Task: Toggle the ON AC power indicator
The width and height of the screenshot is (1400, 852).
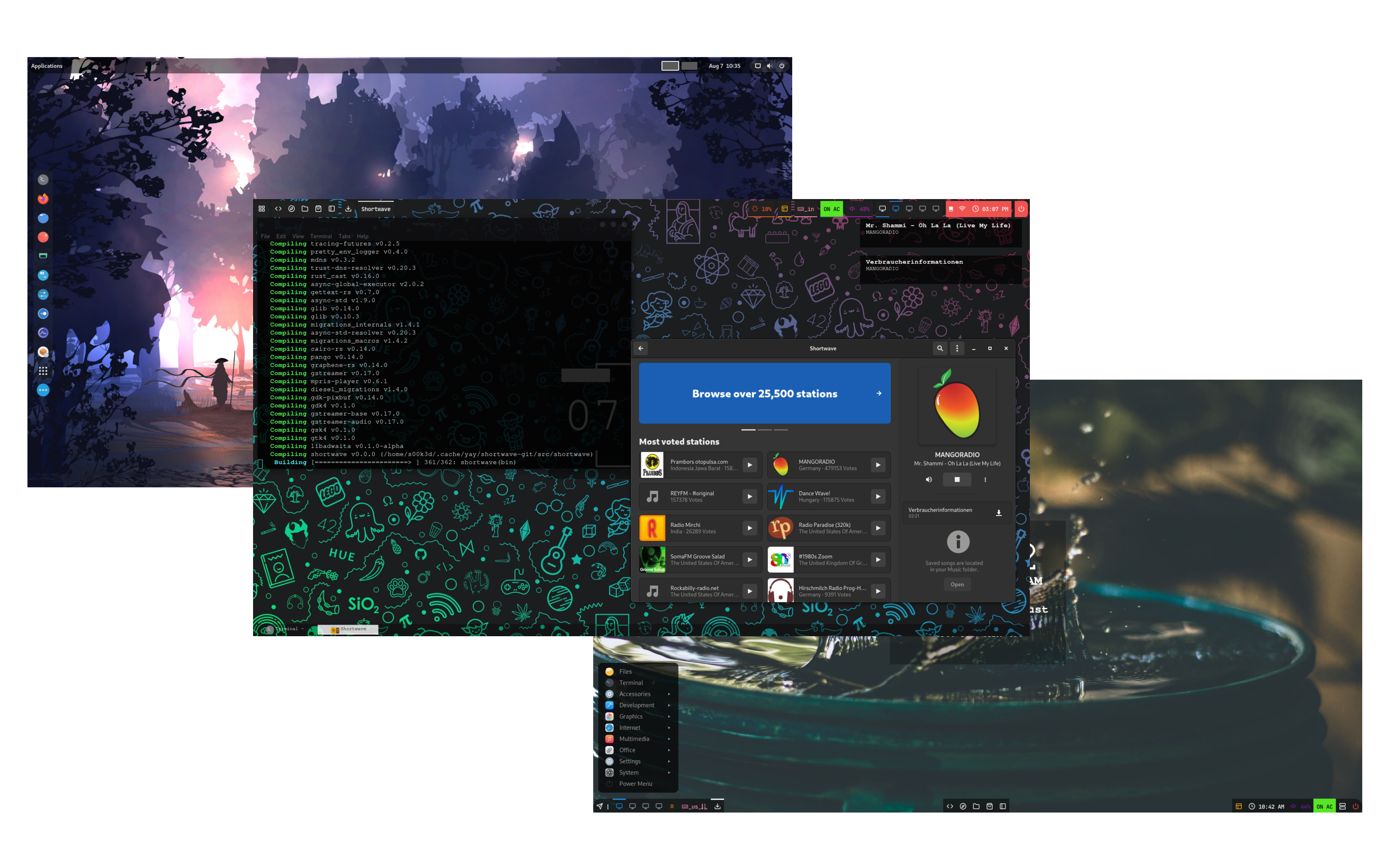Action: click(x=832, y=208)
